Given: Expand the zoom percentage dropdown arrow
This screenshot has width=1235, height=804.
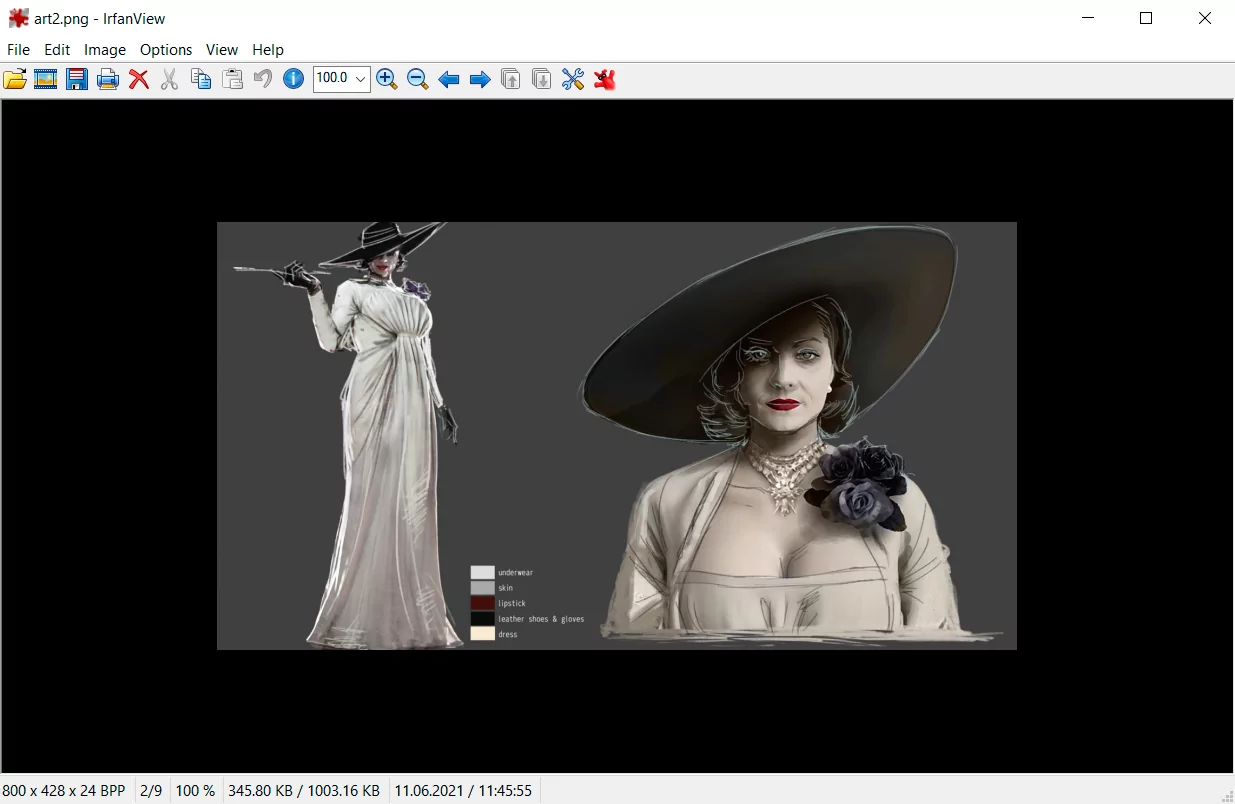Looking at the screenshot, I should point(360,79).
